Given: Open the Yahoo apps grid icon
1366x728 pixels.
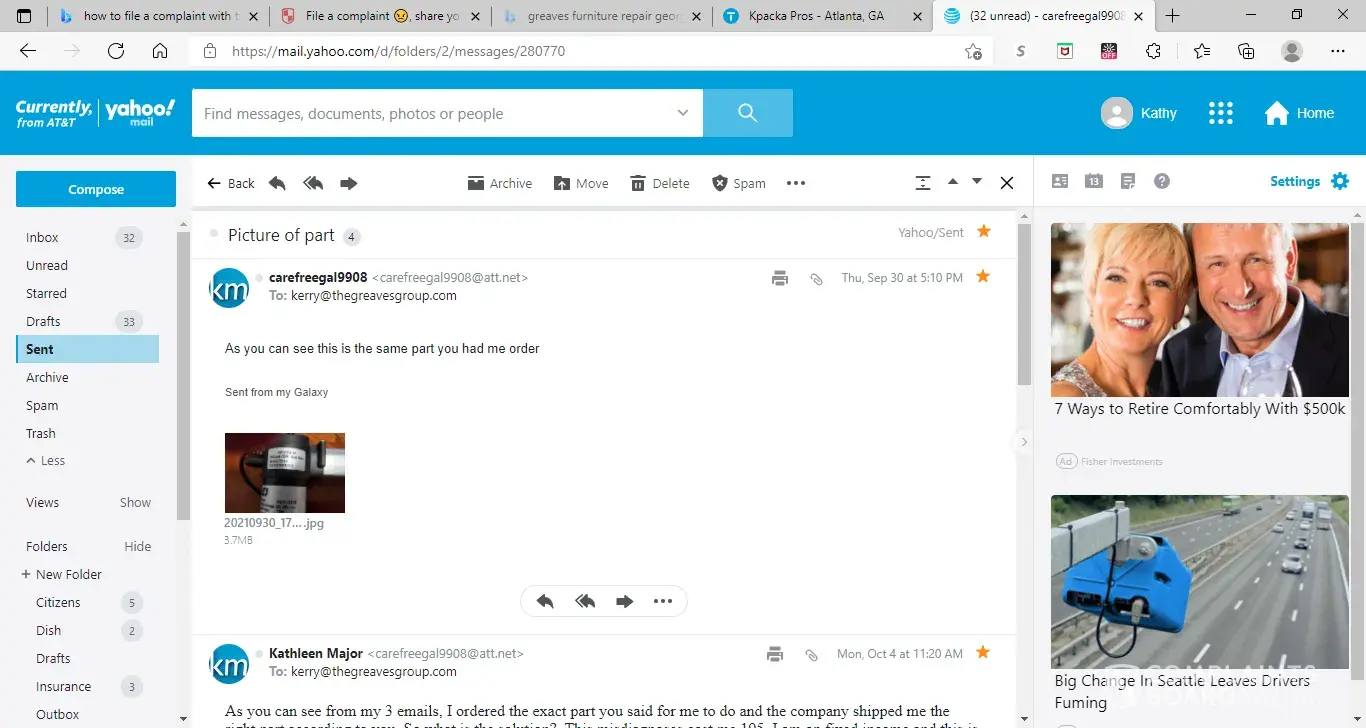Looking at the screenshot, I should click(x=1220, y=113).
